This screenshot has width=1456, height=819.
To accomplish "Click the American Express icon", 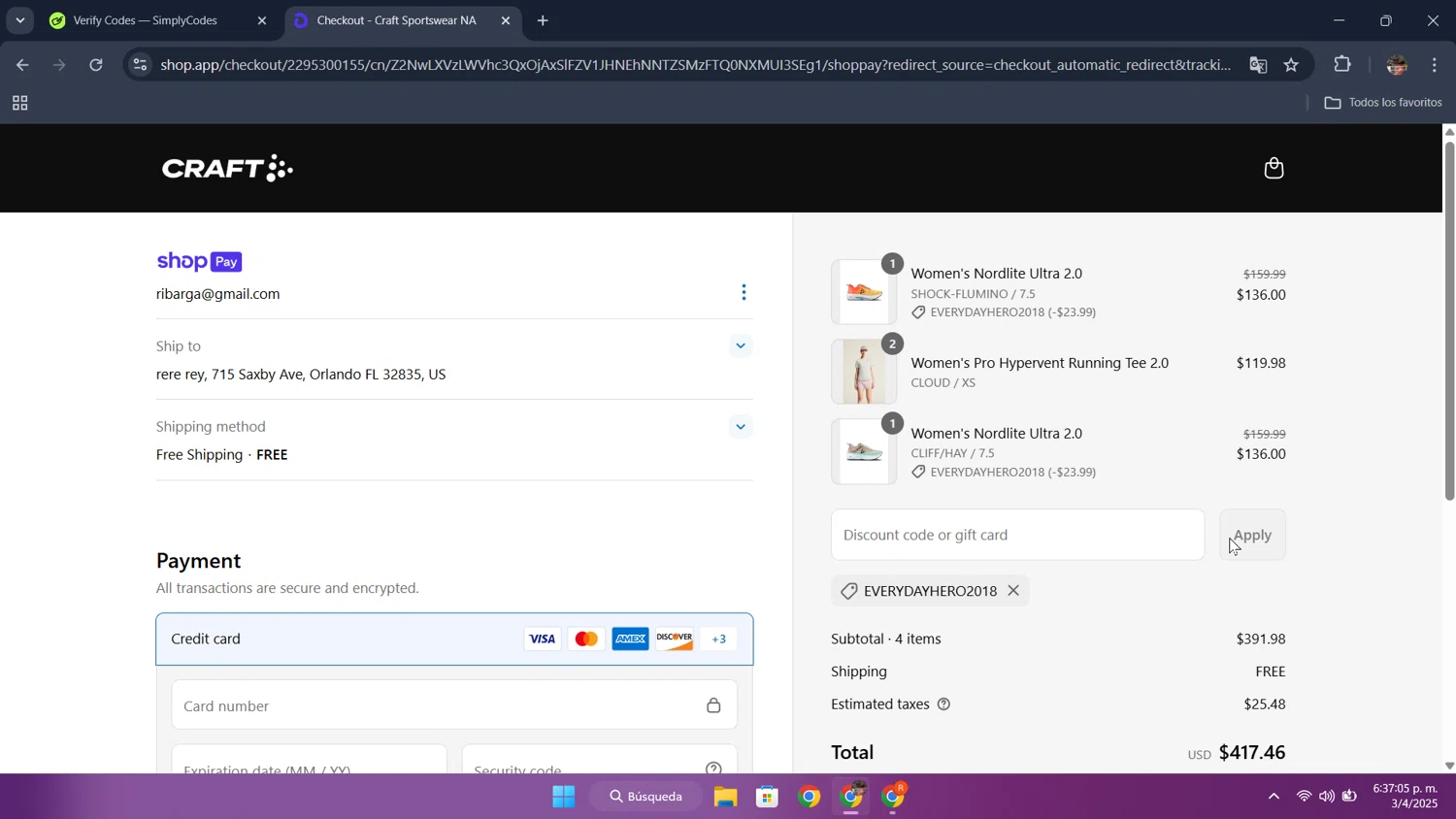I will (630, 639).
